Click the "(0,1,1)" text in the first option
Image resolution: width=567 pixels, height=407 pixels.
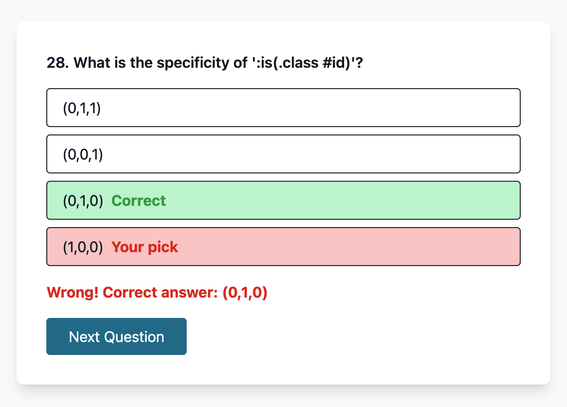[x=82, y=108]
